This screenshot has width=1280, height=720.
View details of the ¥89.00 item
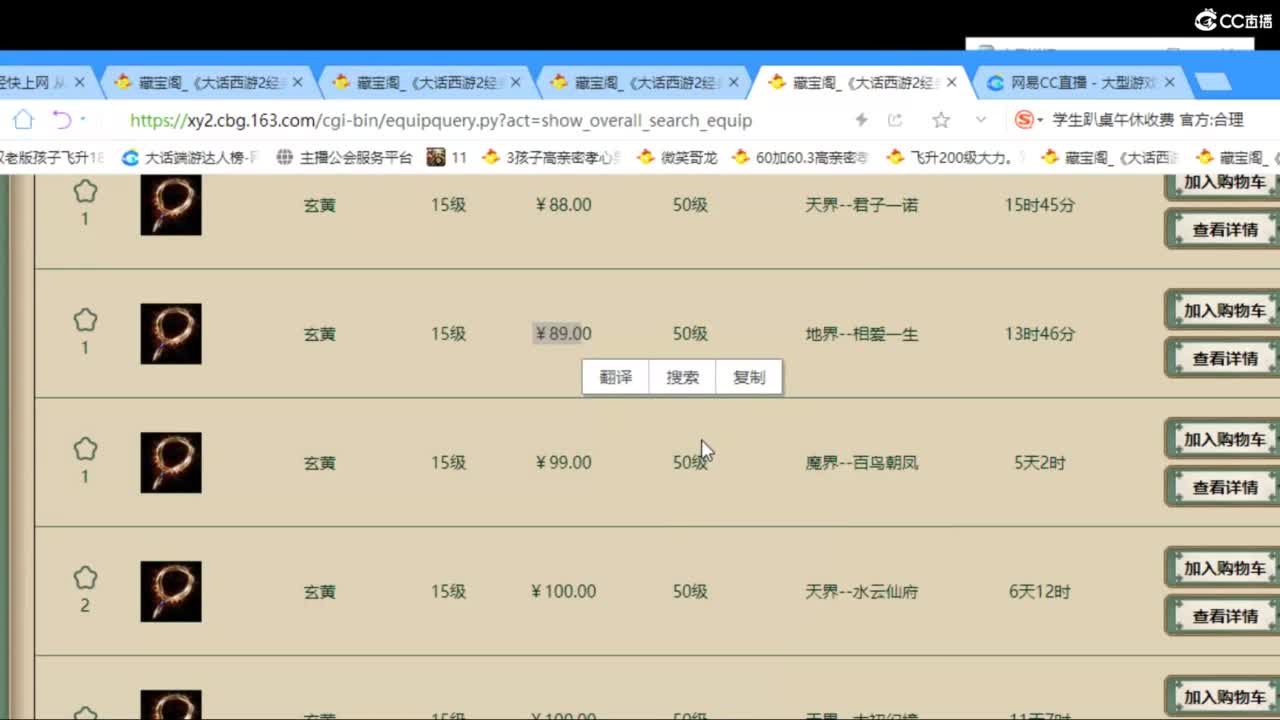pyautogui.click(x=1224, y=358)
